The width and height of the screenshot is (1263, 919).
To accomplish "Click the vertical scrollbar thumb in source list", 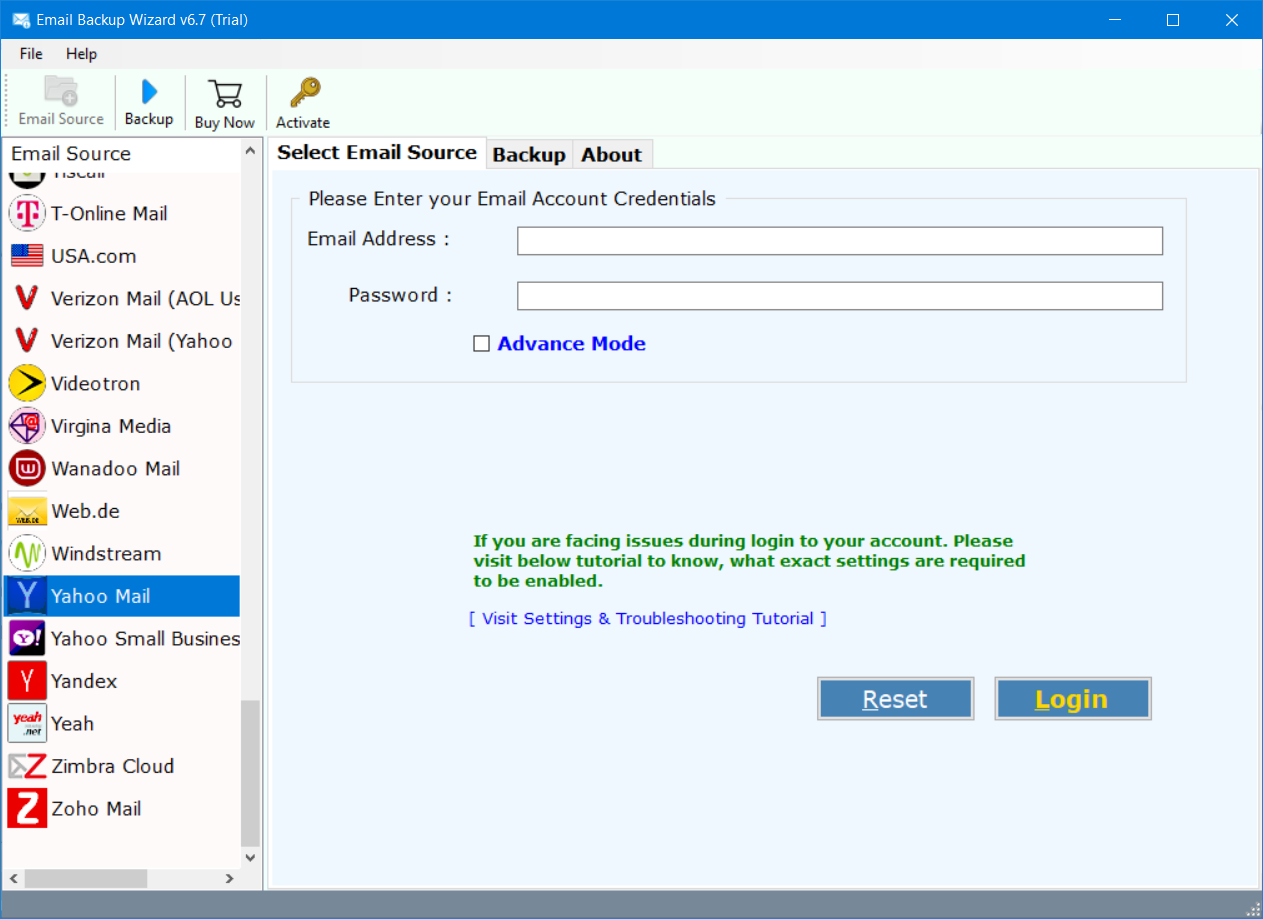I will click(x=250, y=772).
